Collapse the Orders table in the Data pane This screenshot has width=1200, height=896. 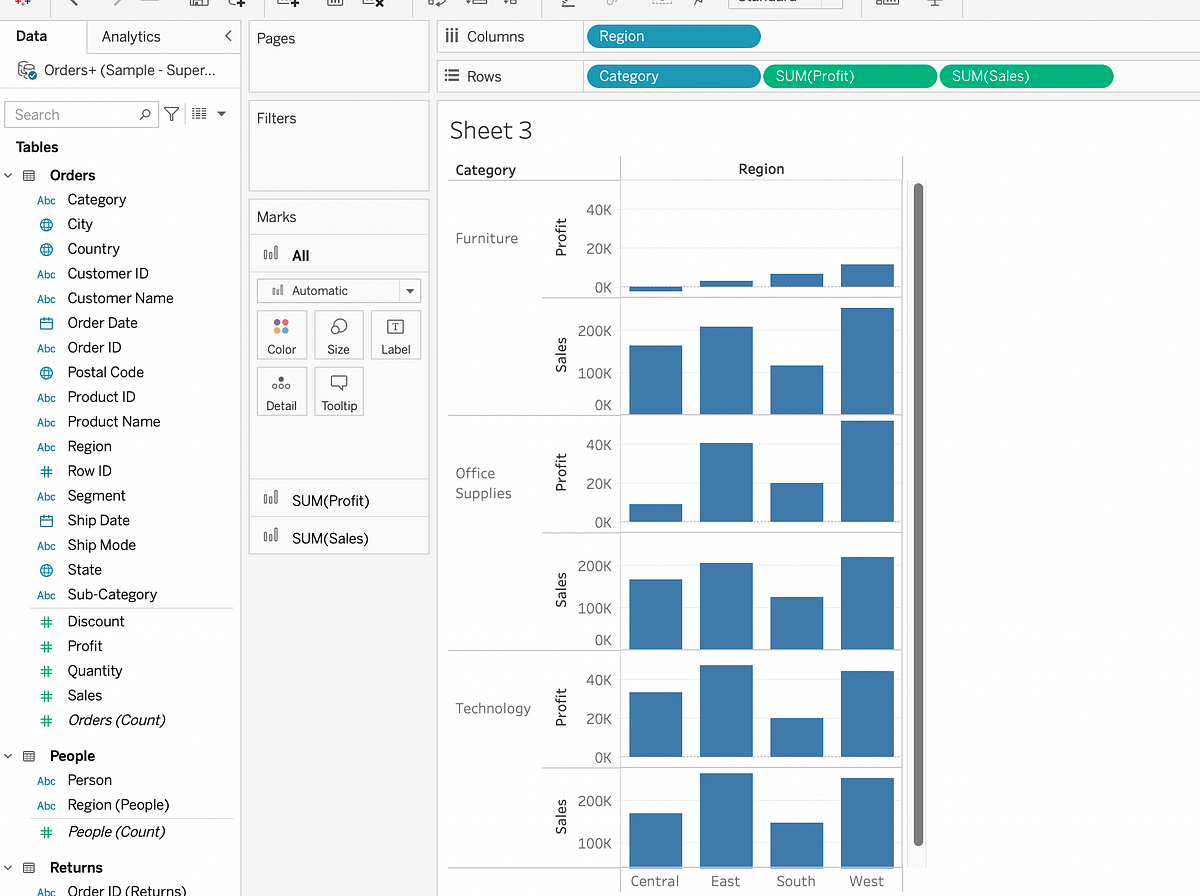(8, 175)
